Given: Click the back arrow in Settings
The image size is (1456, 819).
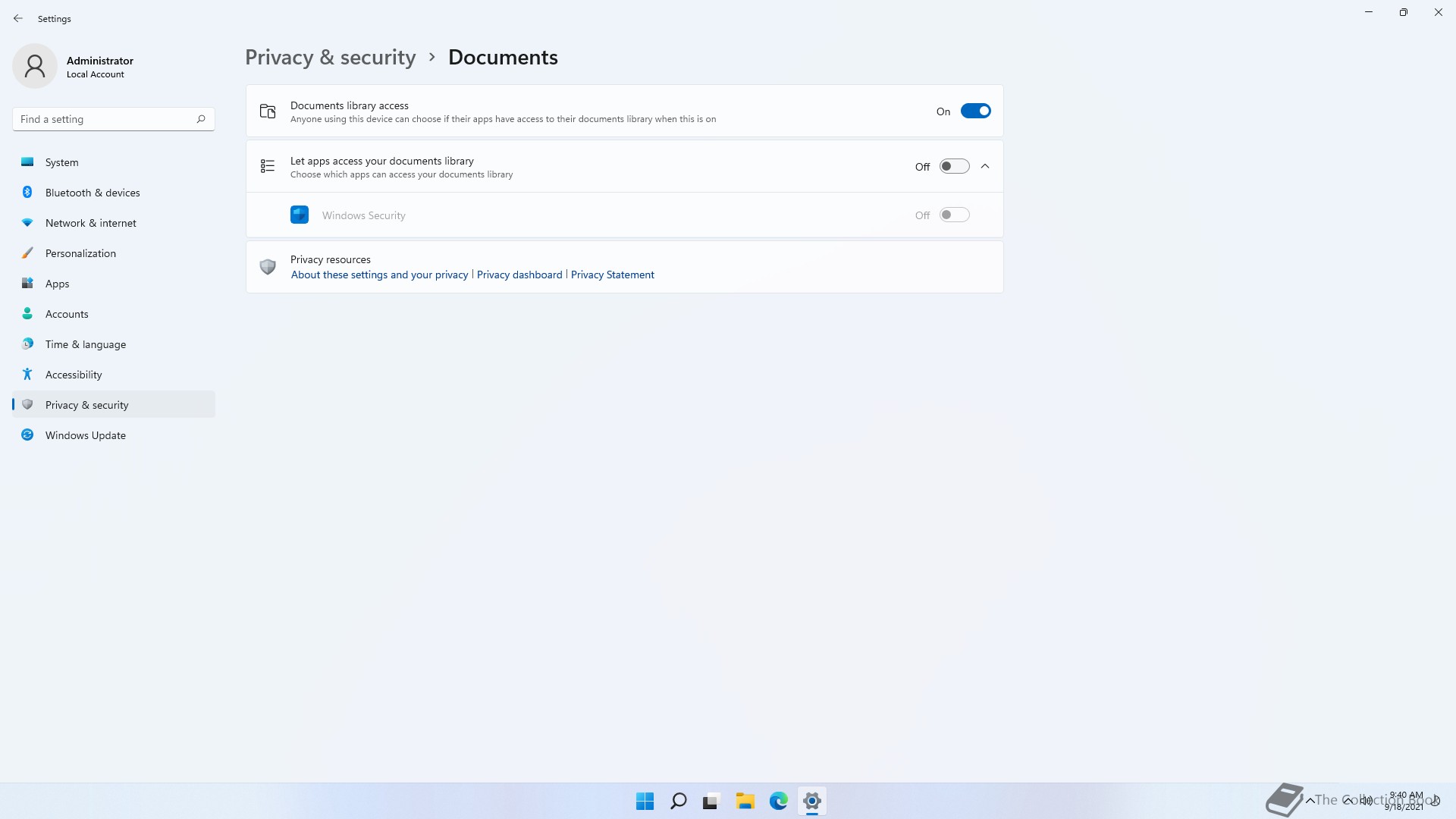Looking at the screenshot, I should point(18,18).
